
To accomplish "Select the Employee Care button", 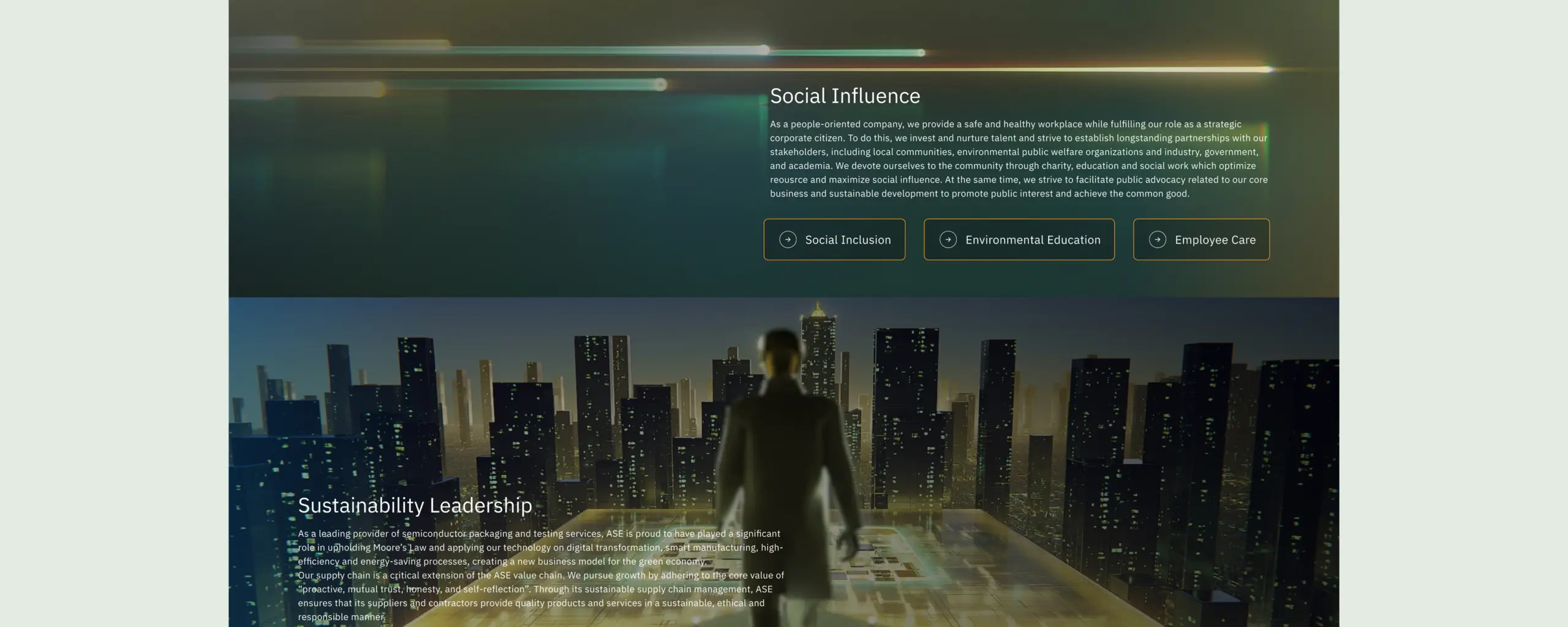I will point(1215,240).
